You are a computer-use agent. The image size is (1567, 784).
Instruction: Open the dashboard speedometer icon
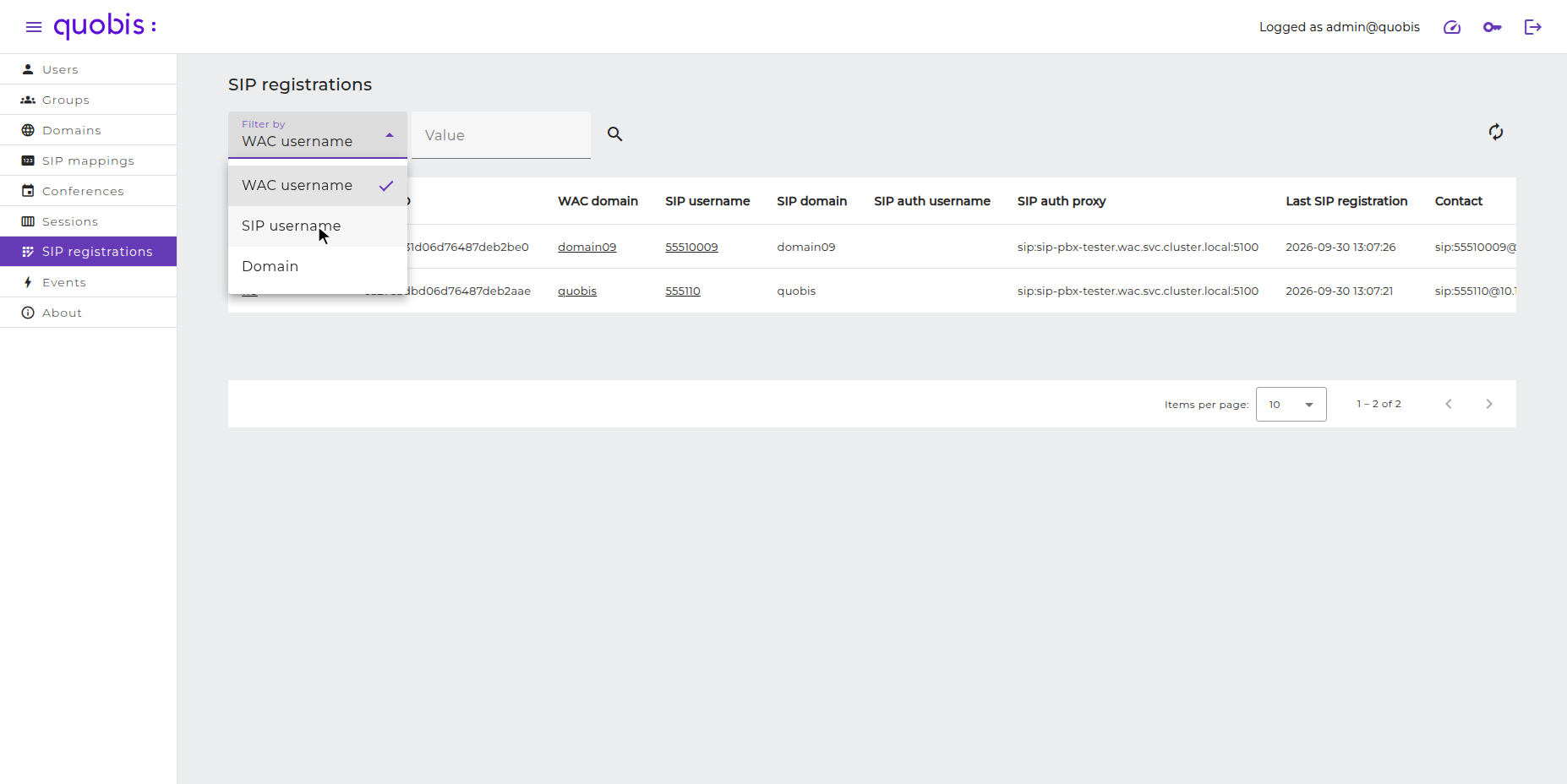click(x=1452, y=27)
